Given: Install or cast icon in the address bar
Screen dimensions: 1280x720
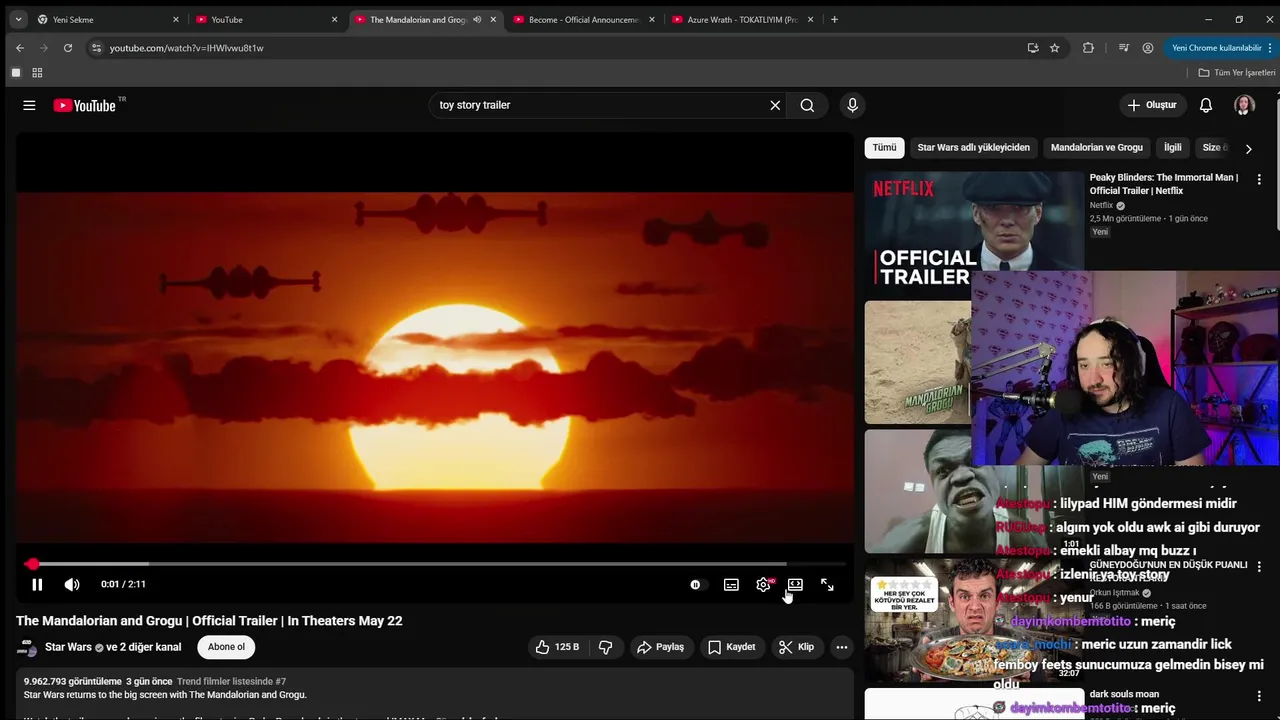Looking at the screenshot, I should click(1033, 48).
